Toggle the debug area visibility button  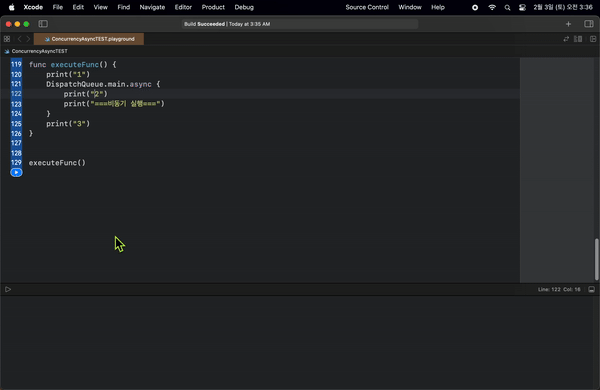click(591, 289)
